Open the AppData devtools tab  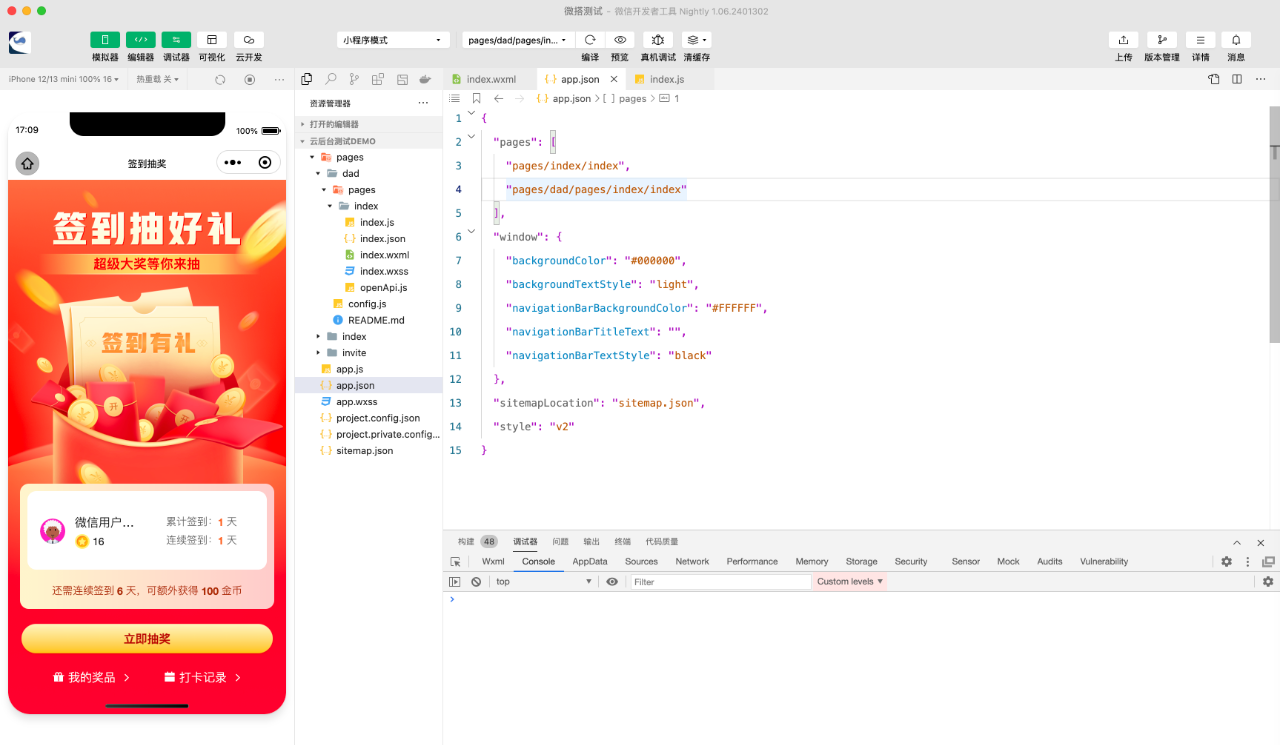click(x=590, y=562)
